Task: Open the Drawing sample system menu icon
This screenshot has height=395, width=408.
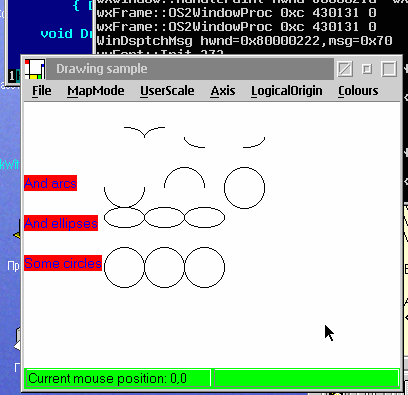Action: (35, 69)
